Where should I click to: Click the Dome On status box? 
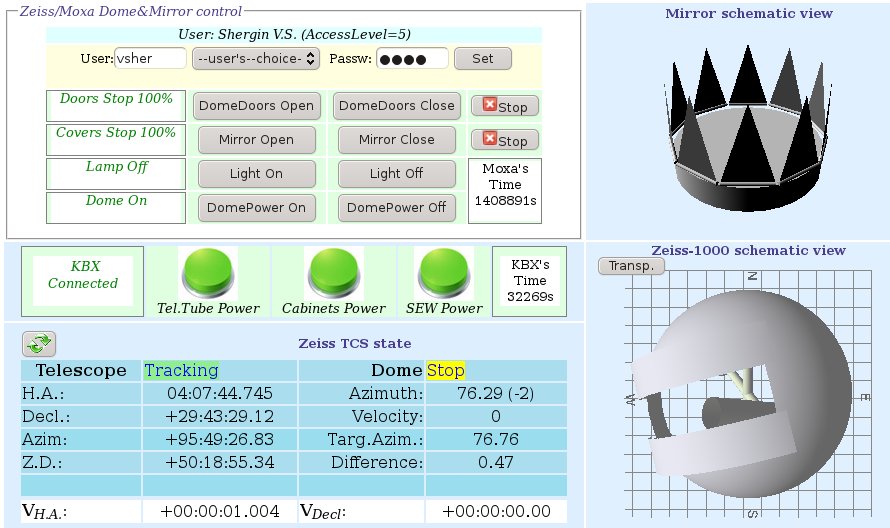116,208
